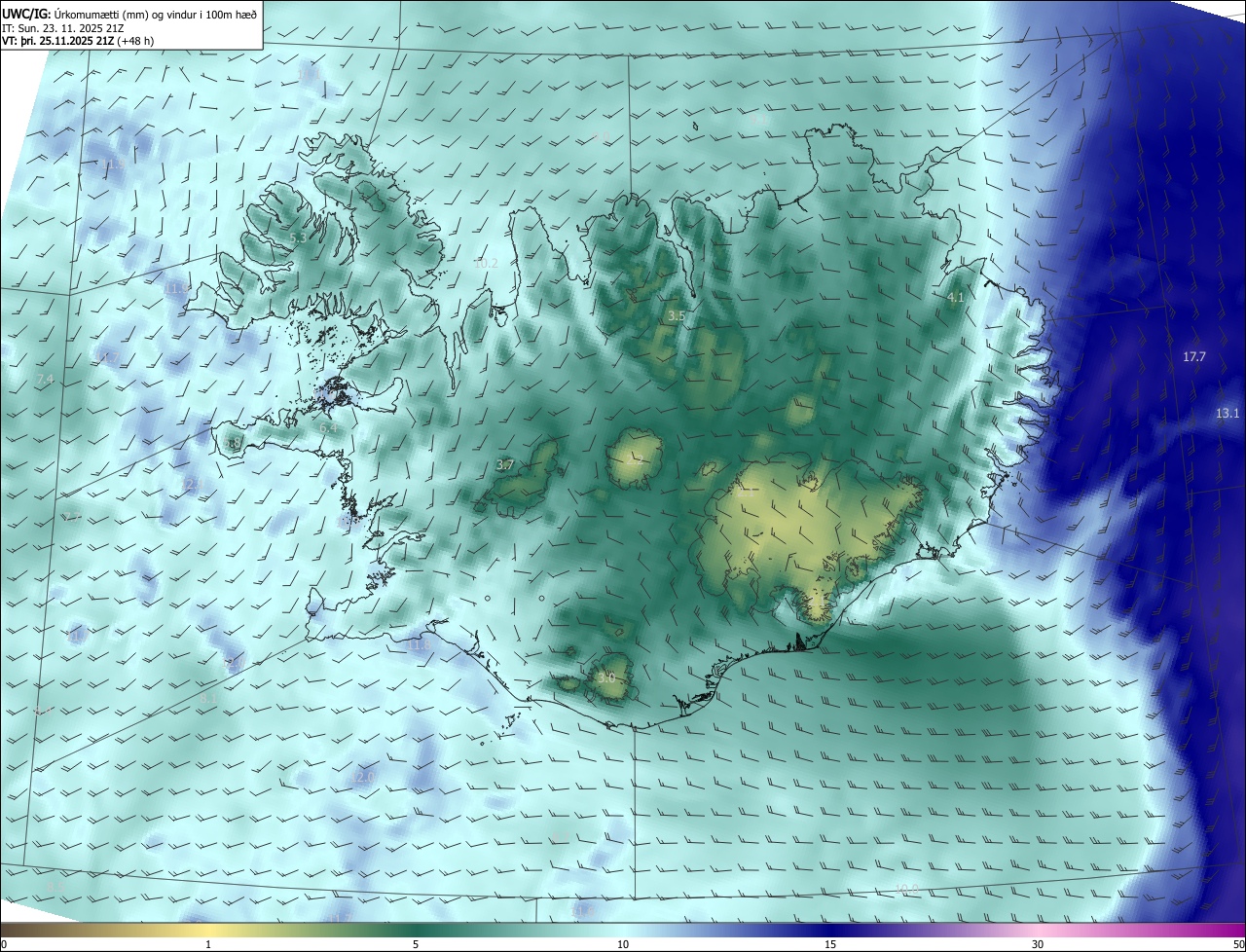
Task: Select the 13.1 value near the east edge
Action: 1228,414
